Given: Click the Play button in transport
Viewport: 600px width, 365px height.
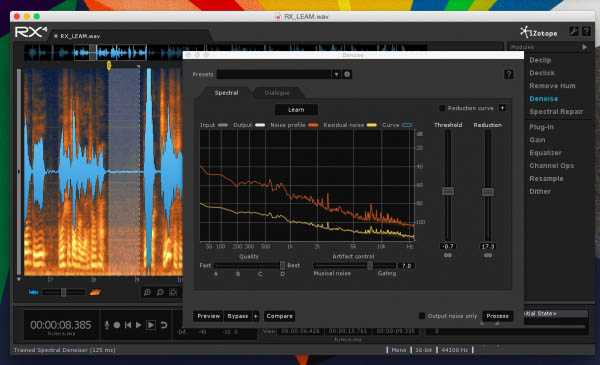Looking at the screenshot, I should 139,325.
